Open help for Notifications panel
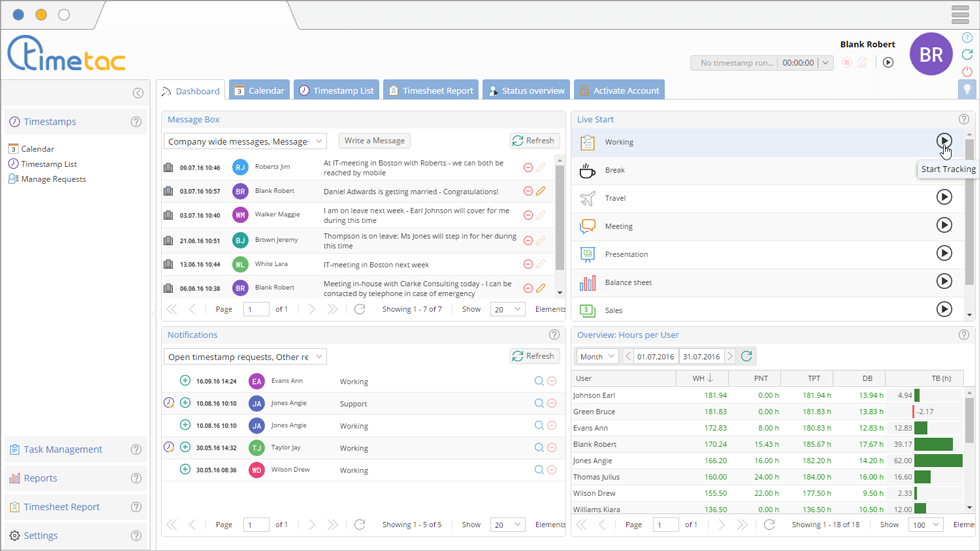980x551 pixels. pyautogui.click(x=554, y=334)
